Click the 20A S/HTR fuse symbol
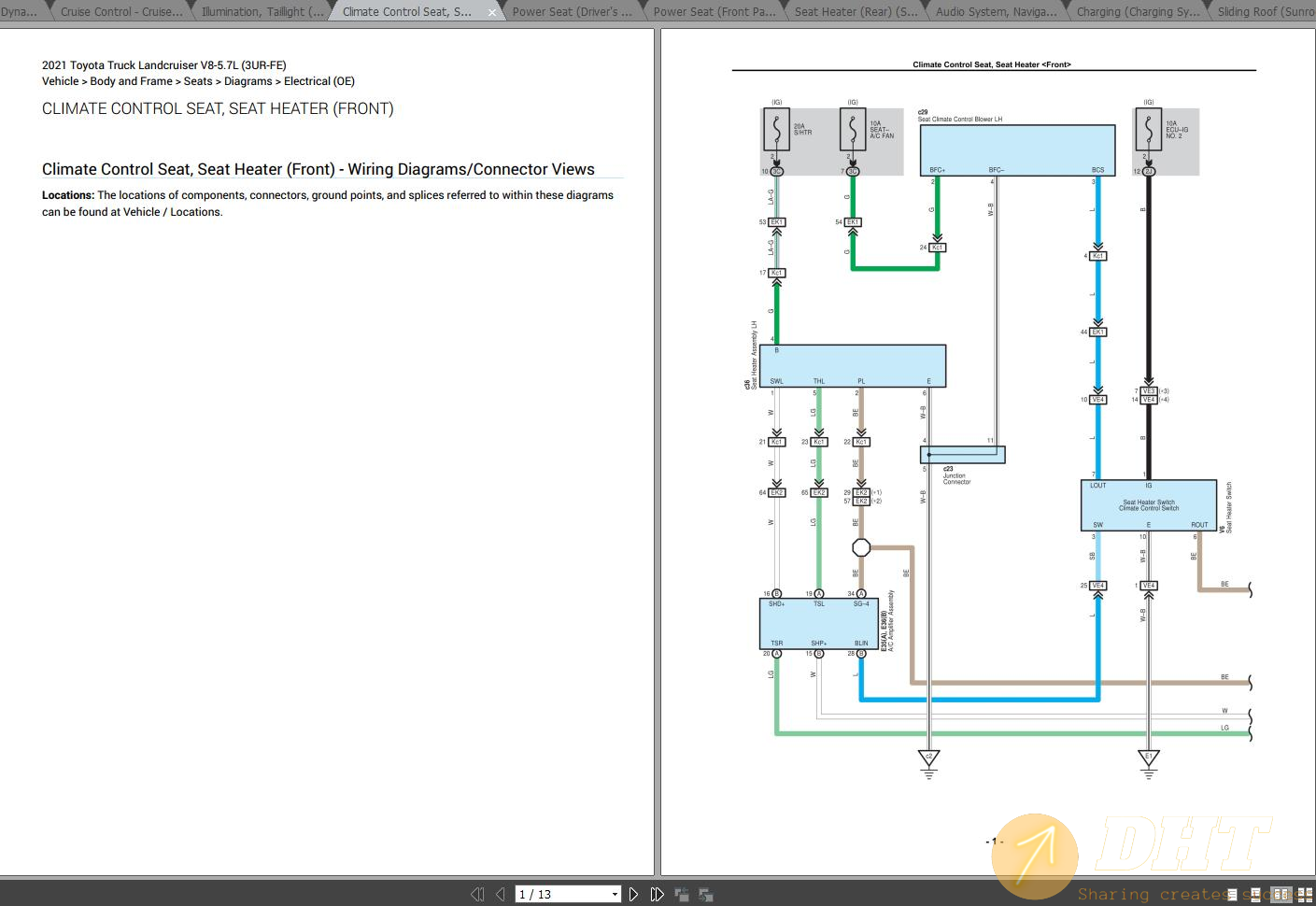 click(x=776, y=130)
